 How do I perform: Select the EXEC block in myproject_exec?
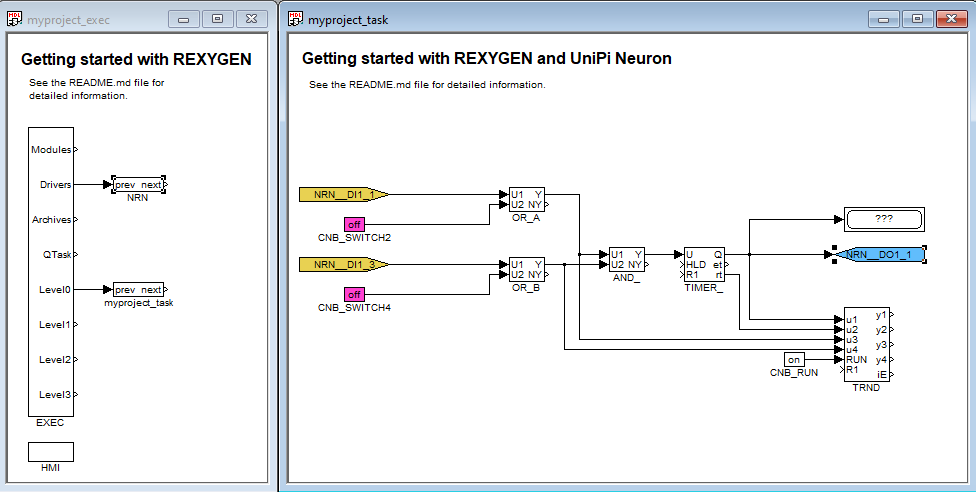pyautogui.click(x=51, y=272)
